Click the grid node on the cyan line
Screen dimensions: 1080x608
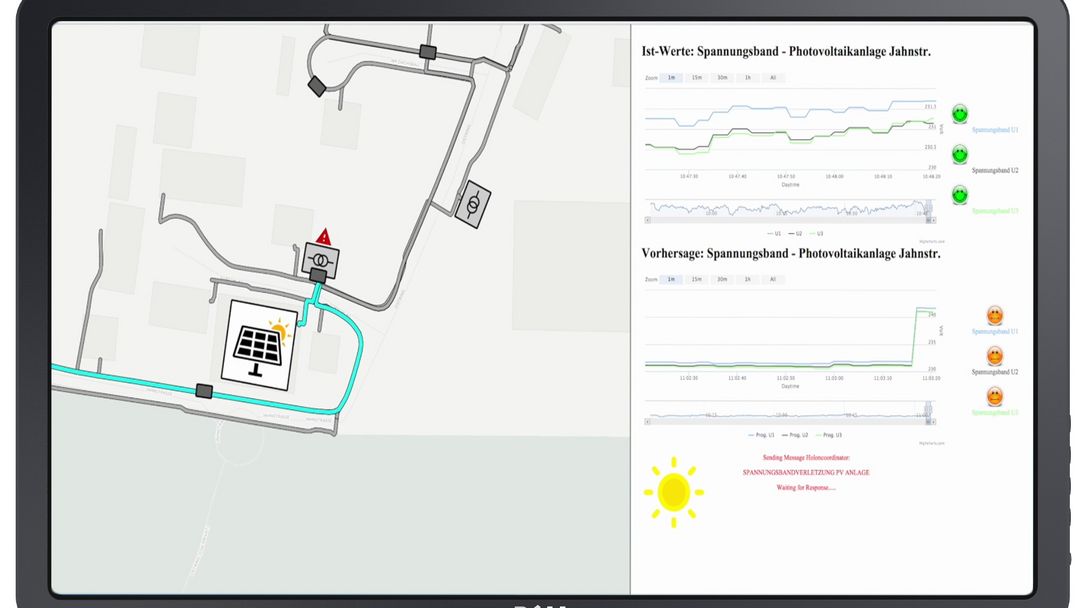[x=205, y=391]
